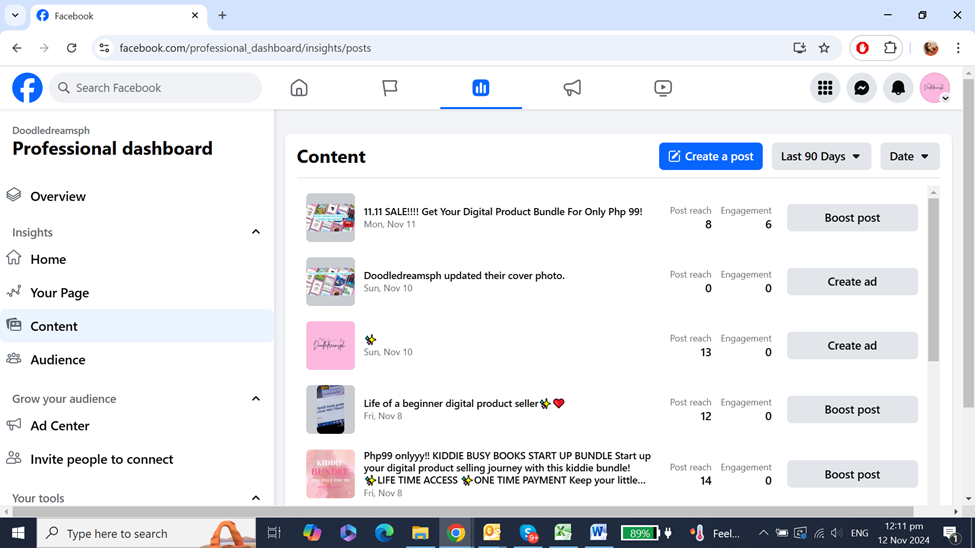This screenshot has width=975, height=548.
Task: Open Audience in the sidebar
Action: (x=137, y=360)
